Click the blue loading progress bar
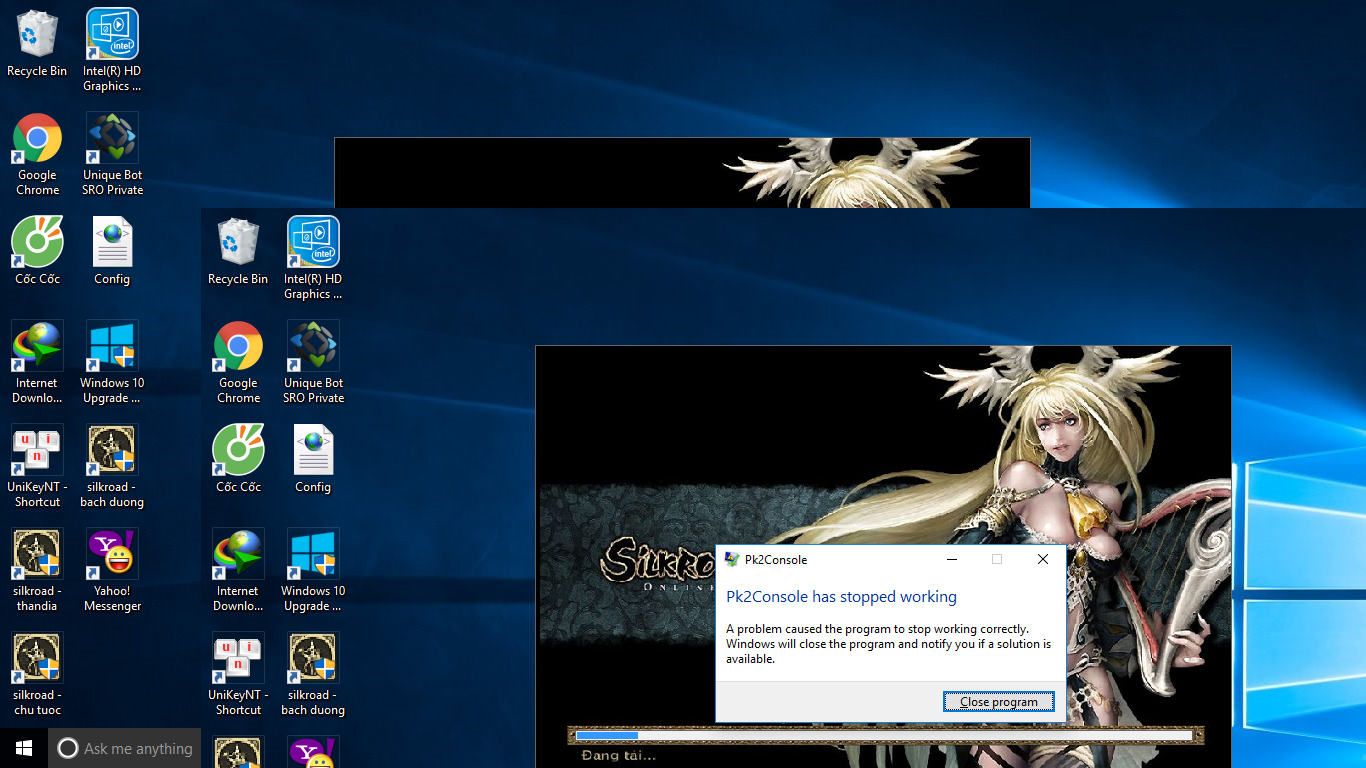This screenshot has height=768, width=1366. [607, 735]
